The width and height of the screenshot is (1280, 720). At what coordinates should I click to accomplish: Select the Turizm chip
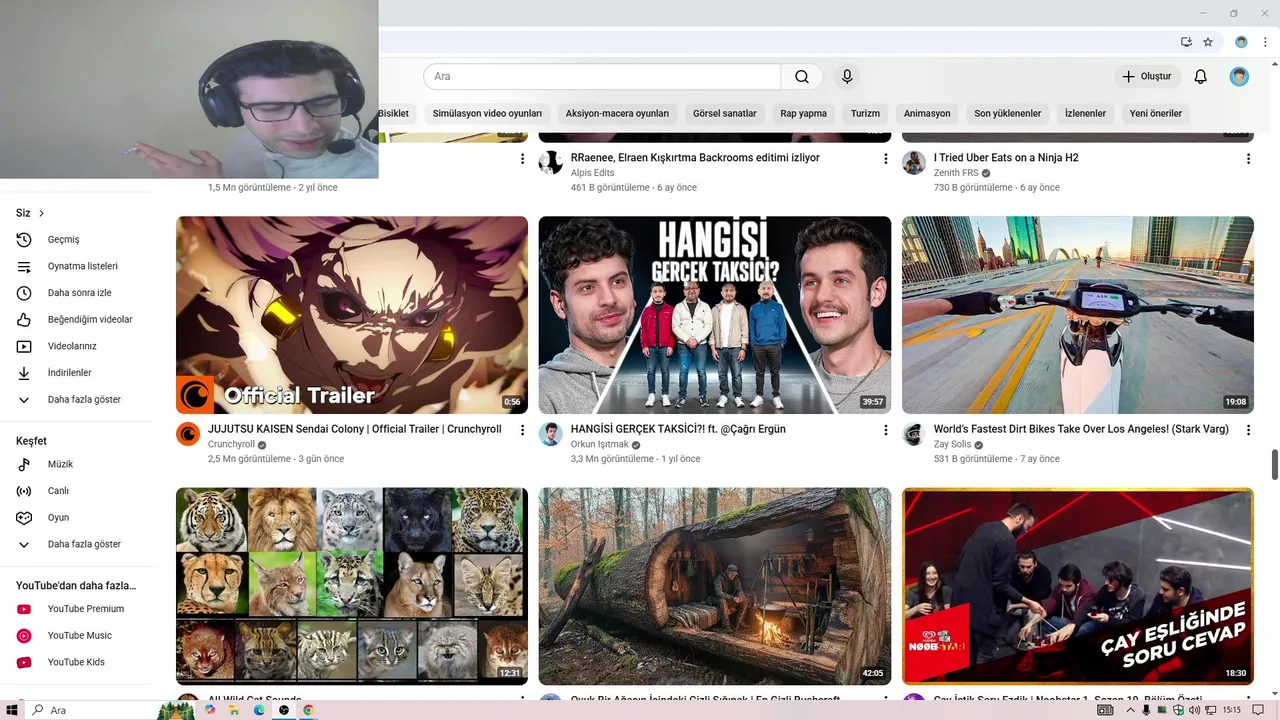[865, 113]
